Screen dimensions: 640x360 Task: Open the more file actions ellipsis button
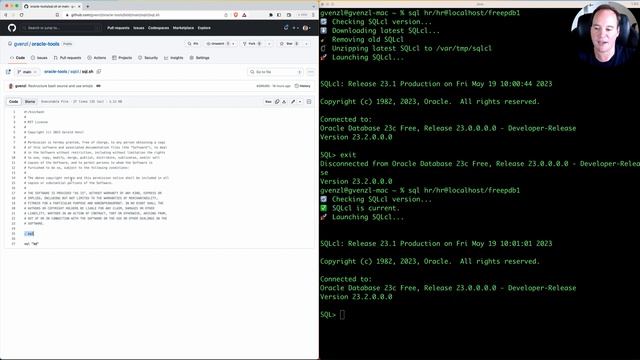click(x=311, y=72)
